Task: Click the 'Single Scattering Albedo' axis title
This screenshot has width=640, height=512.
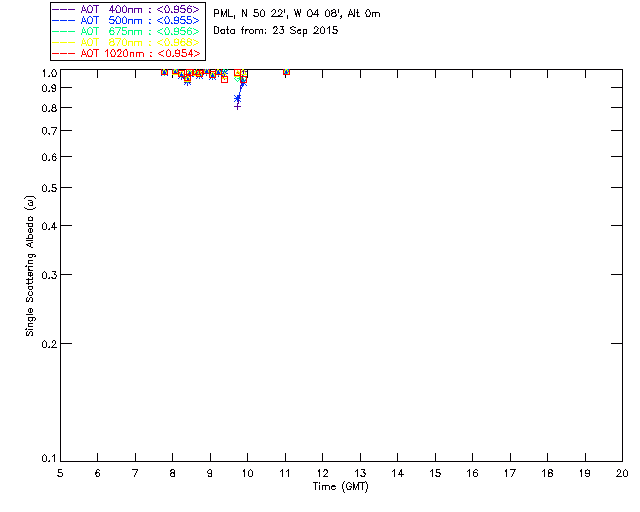Action: pos(30,266)
